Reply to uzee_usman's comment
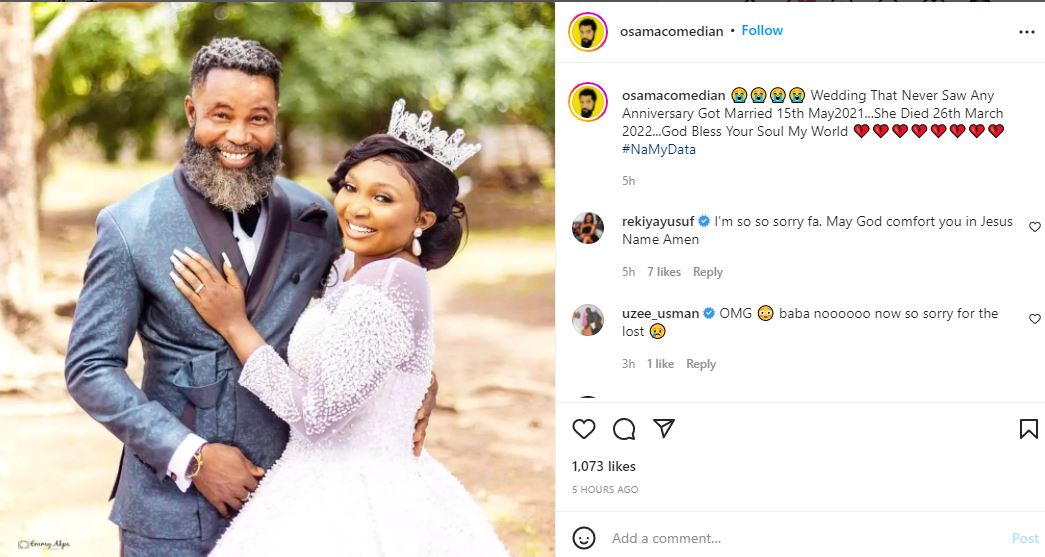Image resolution: width=1045 pixels, height=557 pixels. tap(701, 364)
